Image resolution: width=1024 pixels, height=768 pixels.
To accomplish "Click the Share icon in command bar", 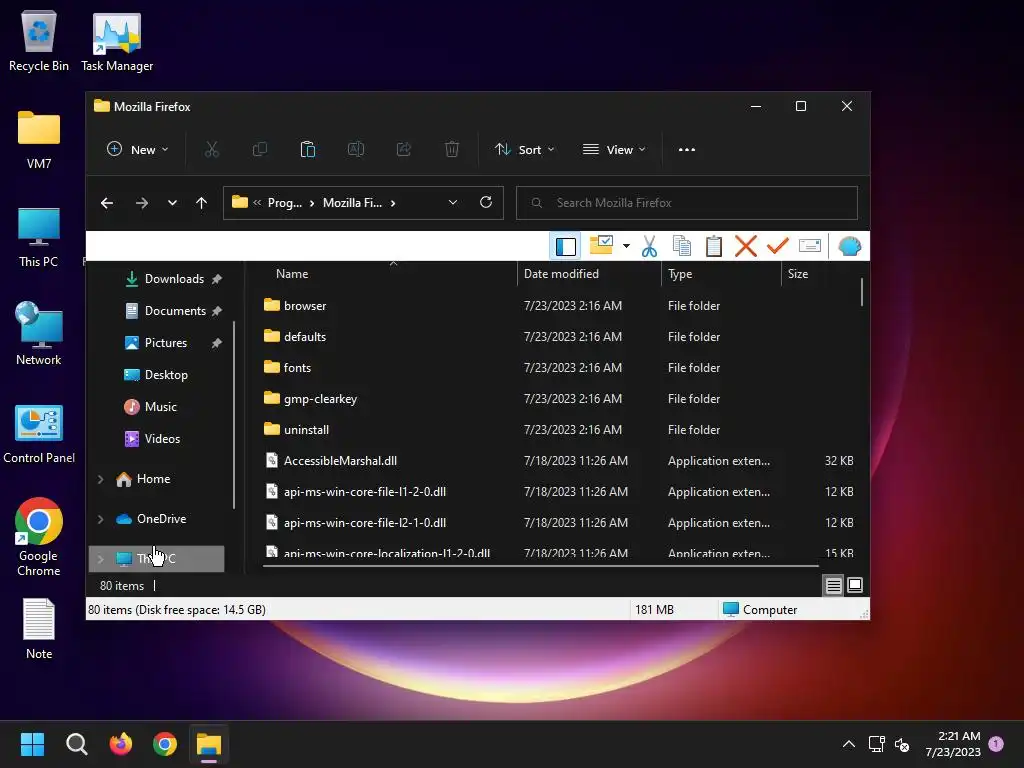I will [404, 150].
